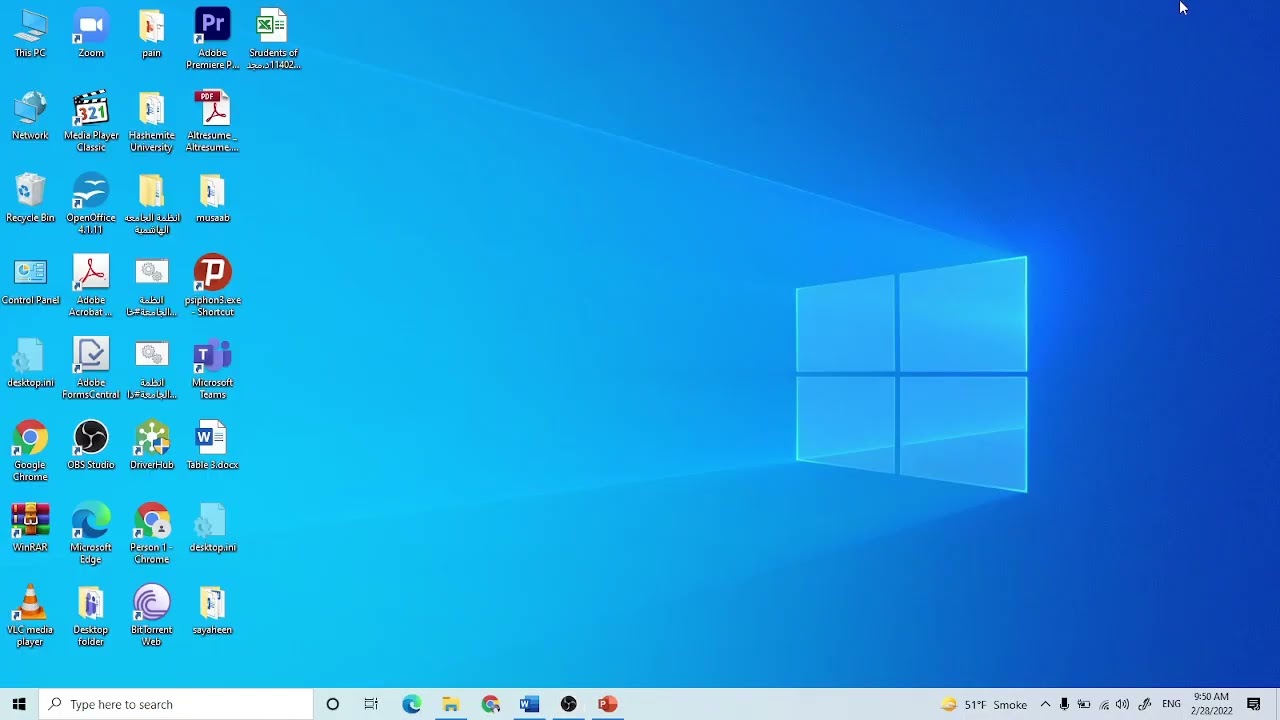Open Windows Ink Workspace pen icon
This screenshot has width=1280, height=720.
point(1145,704)
